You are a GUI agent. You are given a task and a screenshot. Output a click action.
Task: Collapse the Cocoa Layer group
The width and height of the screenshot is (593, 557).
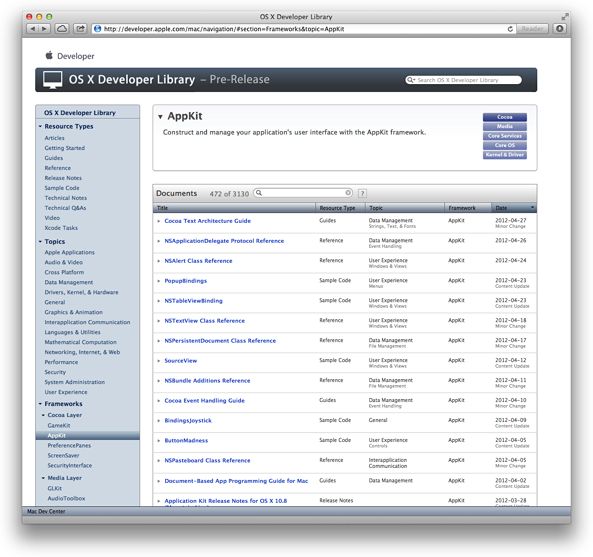tap(43, 415)
